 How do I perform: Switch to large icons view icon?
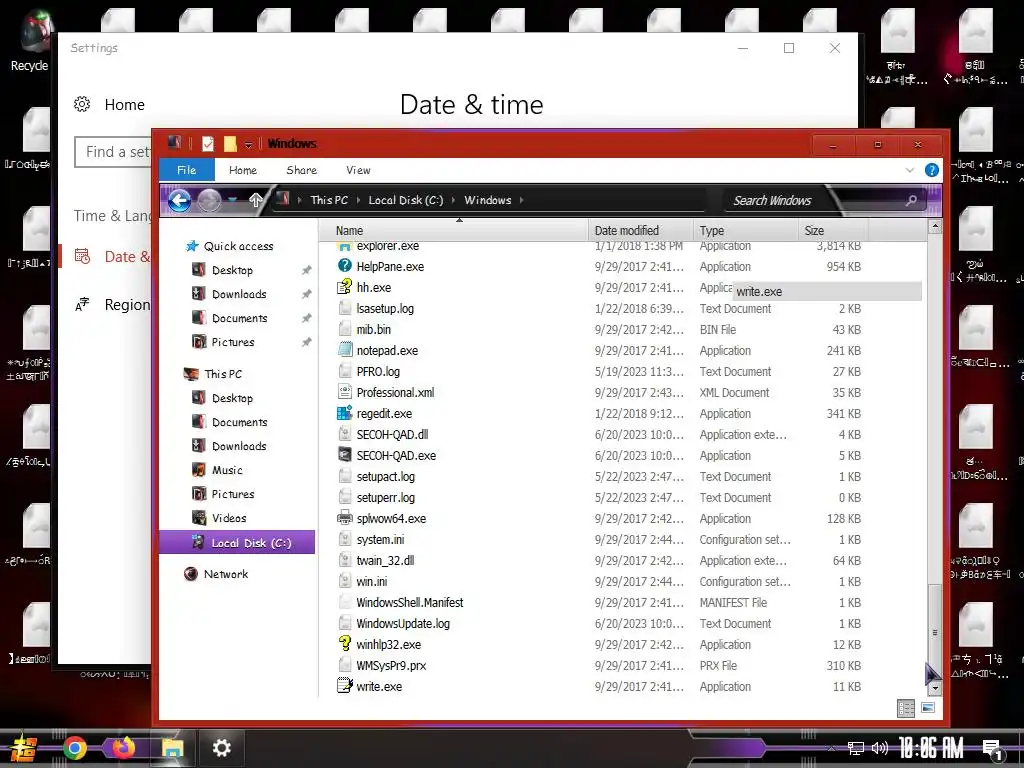point(927,708)
